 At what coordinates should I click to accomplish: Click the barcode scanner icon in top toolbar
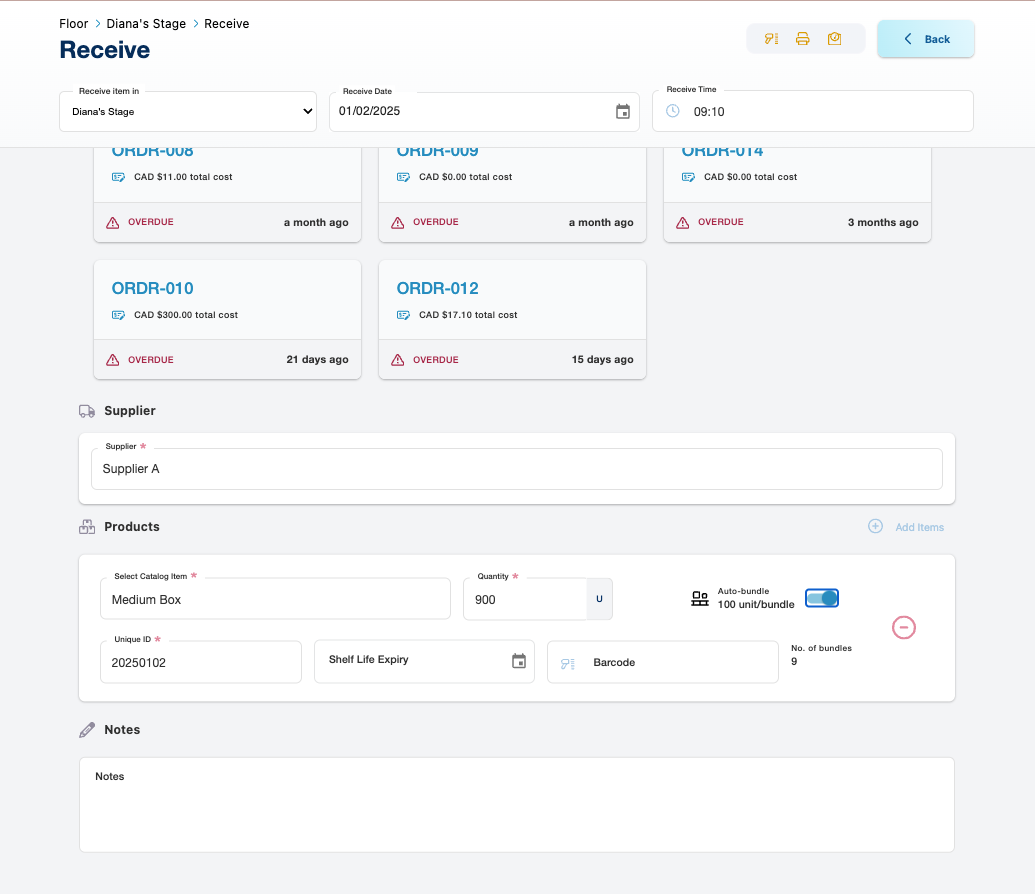(771, 39)
